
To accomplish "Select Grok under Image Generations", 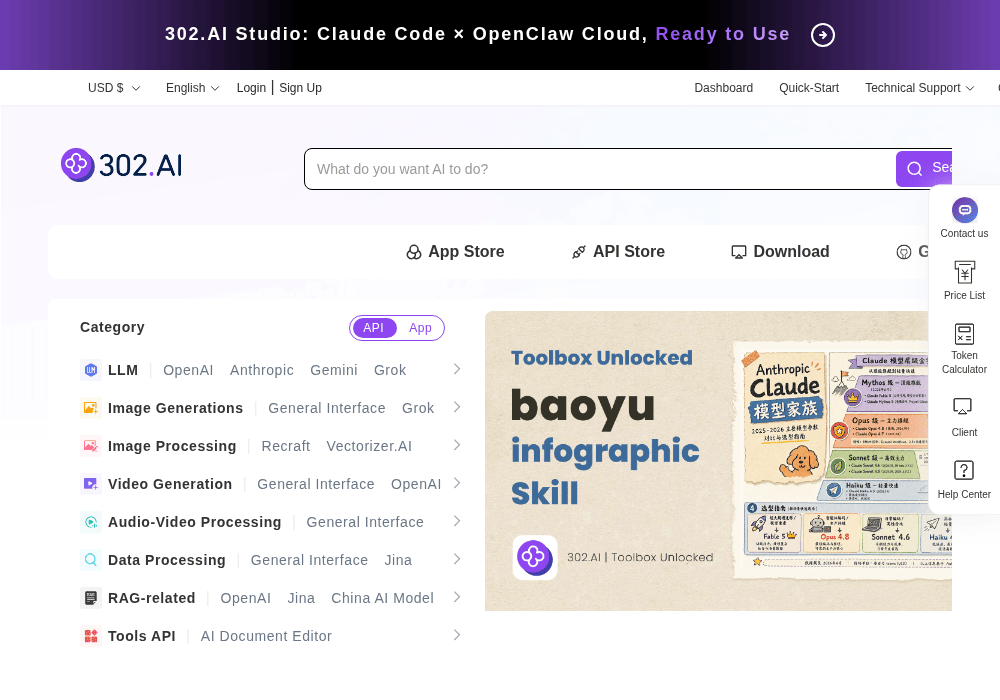I will pos(418,408).
